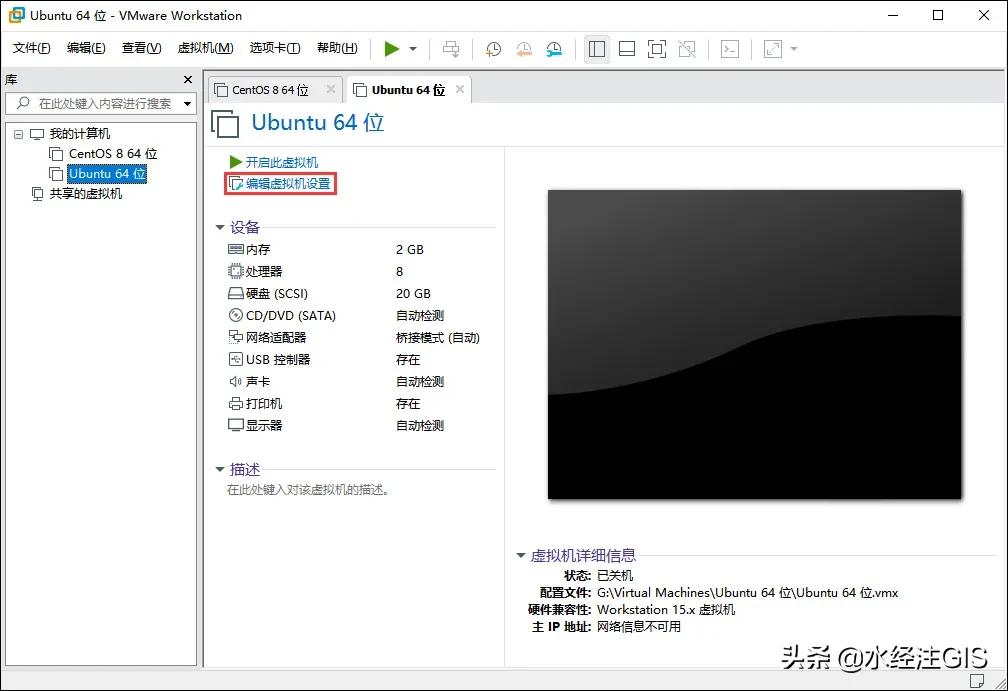The height and width of the screenshot is (691, 1008).
Task: Toggle the library panel toolbar icon
Action: tap(597, 48)
